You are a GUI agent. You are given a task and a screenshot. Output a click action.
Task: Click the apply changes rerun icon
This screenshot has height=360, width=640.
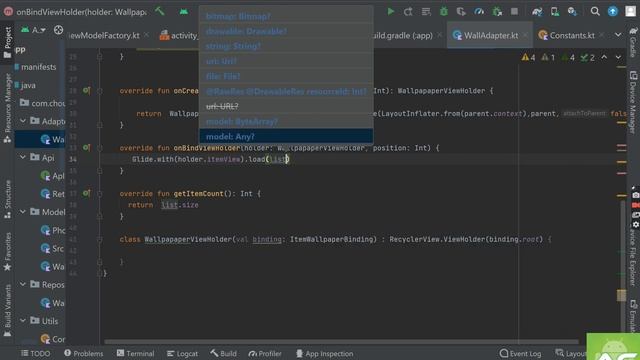click(408, 11)
